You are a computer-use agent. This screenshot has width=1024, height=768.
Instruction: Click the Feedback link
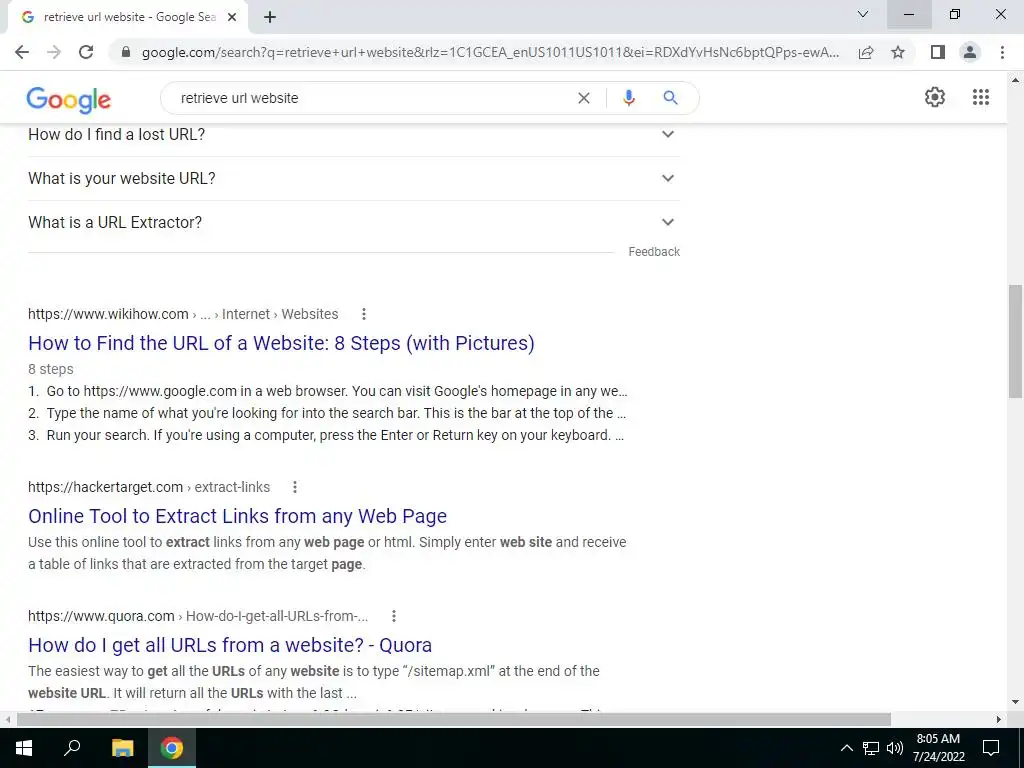click(x=654, y=252)
